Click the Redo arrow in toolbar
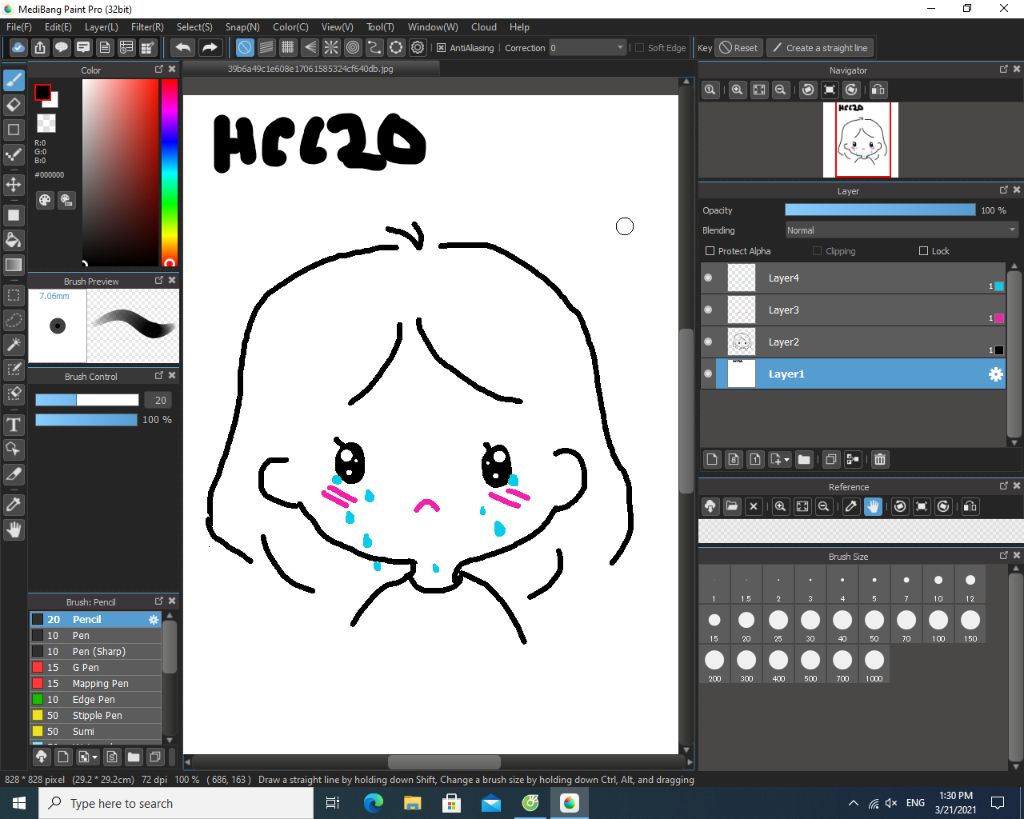 210,48
